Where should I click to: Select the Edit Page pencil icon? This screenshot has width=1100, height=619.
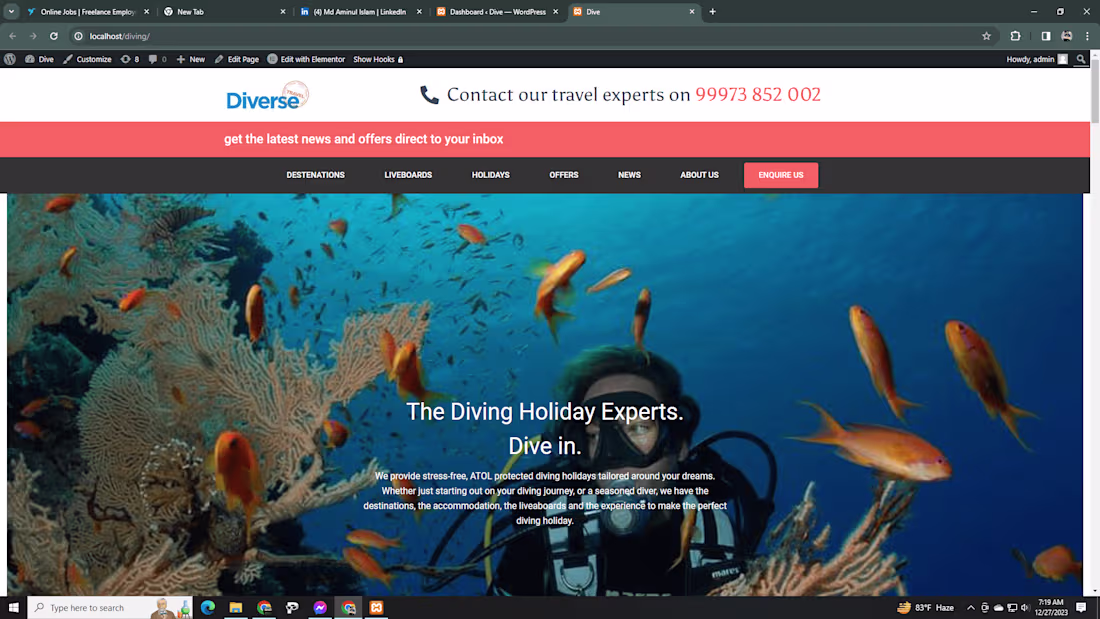219,59
